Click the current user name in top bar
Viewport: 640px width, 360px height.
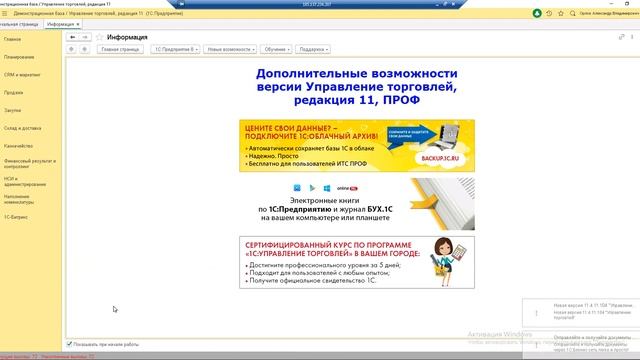[x=609, y=13]
